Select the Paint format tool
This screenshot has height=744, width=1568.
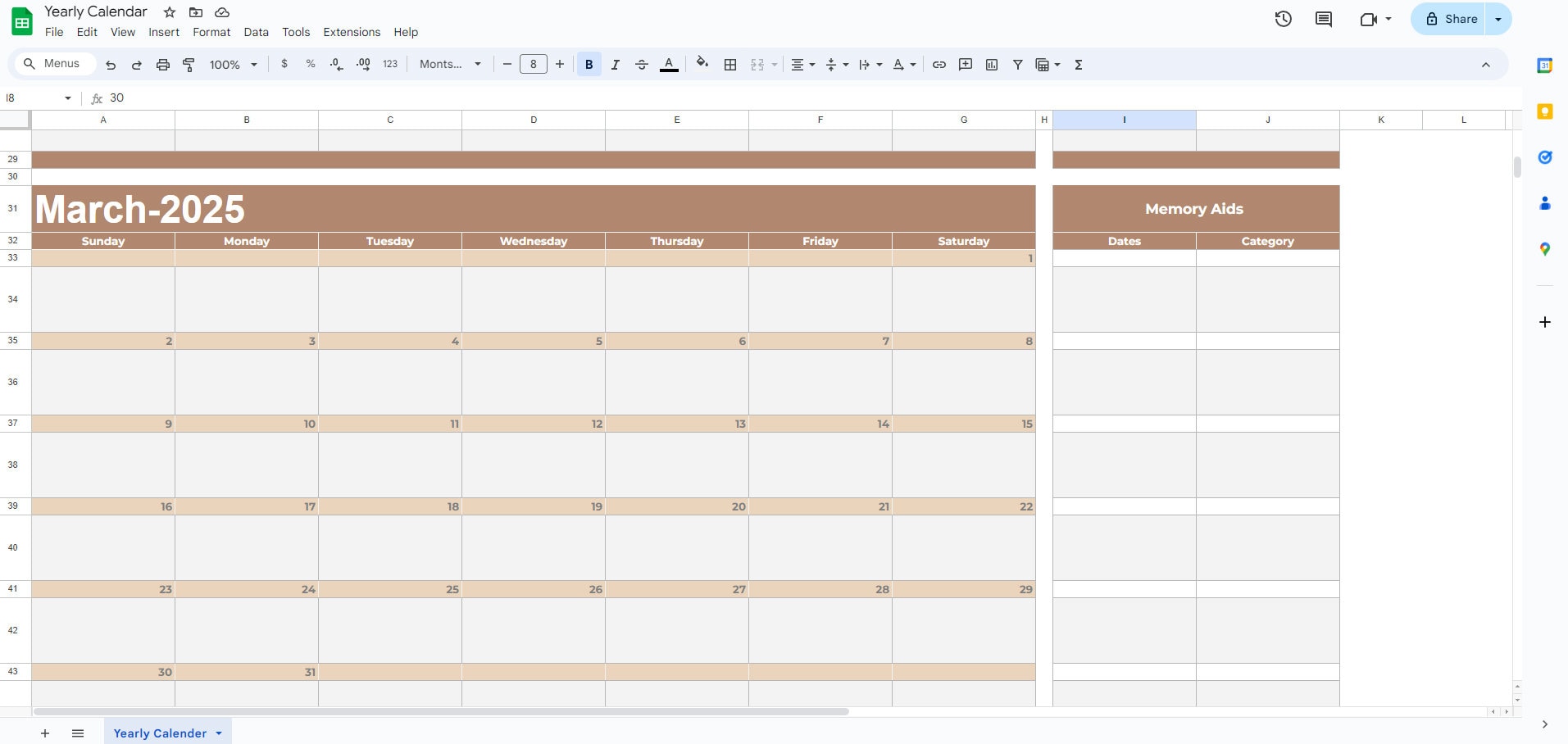pos(189,65)
